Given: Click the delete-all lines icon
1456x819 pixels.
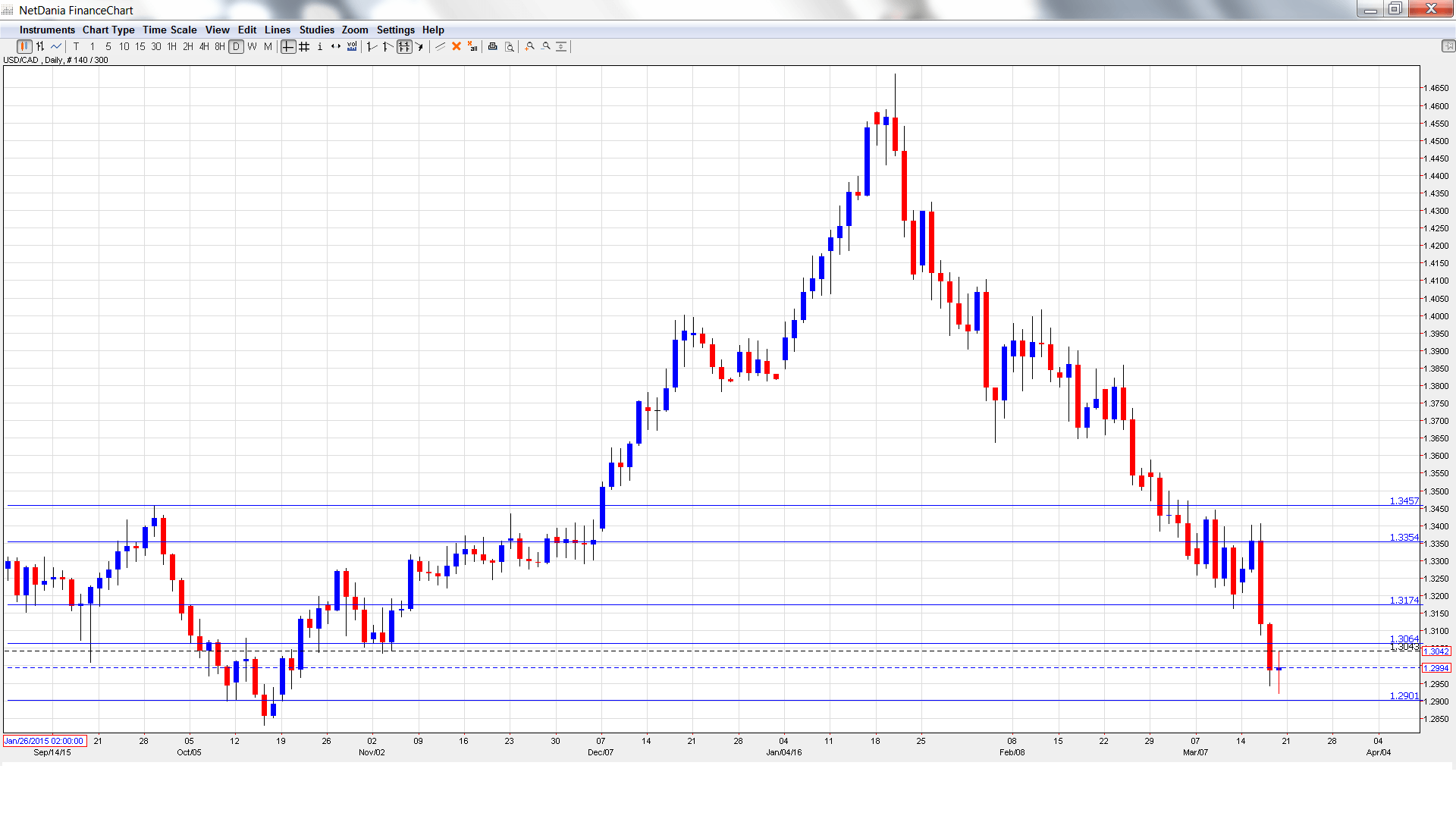Looking at the screenshot, I should (x=472, y=47).
